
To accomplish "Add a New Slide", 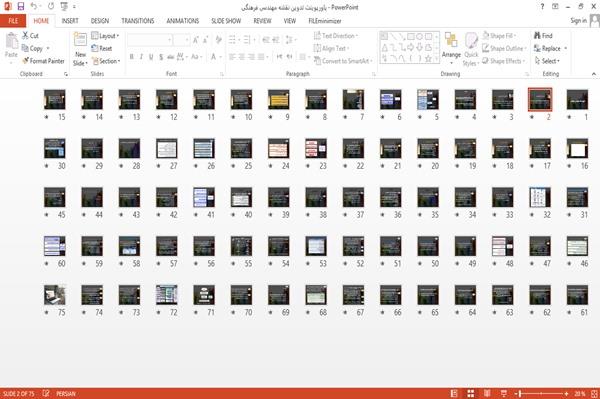I will 80,49.
